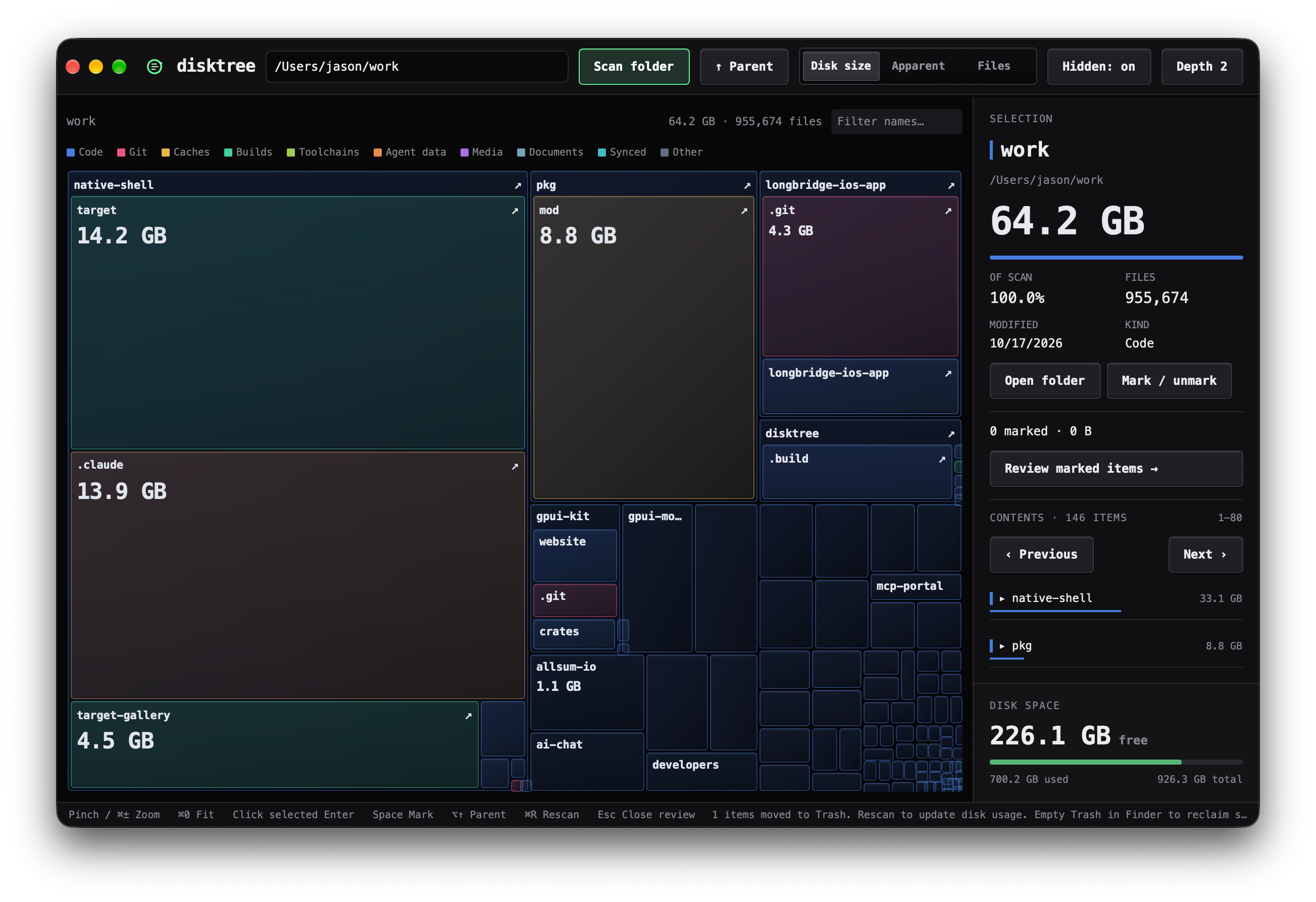Click the disktree logo icon
Viewport: 1316px width, 902px height.
[155, 66]
